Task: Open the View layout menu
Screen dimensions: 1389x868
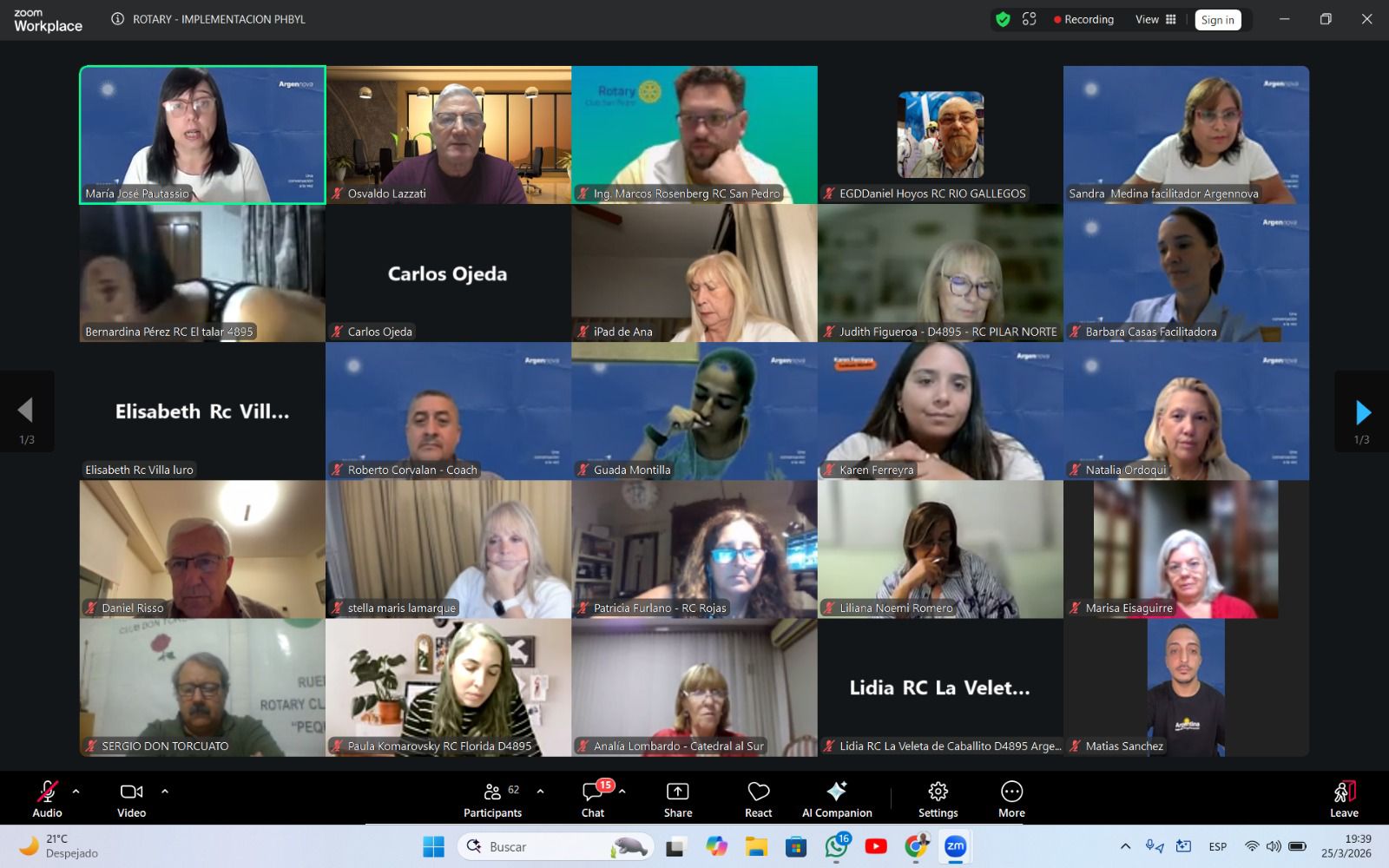Action: pos(1155,19)
